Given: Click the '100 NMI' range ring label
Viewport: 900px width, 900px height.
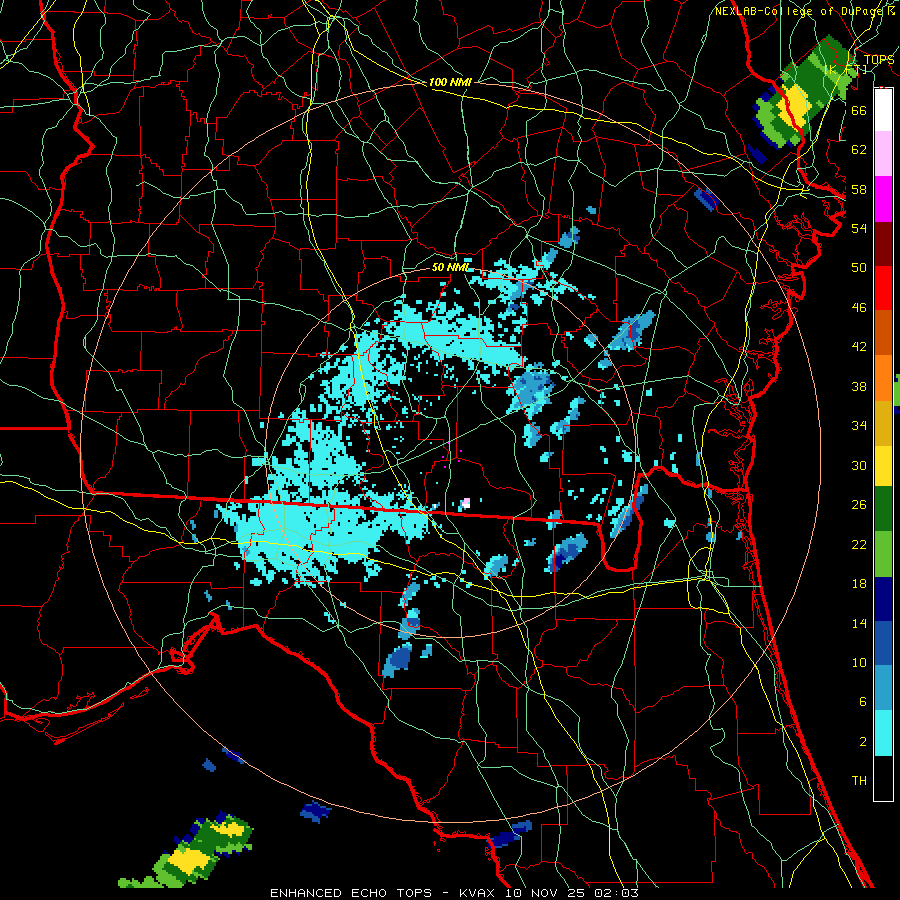Looking at the screenshot, I should pos(450,82).
